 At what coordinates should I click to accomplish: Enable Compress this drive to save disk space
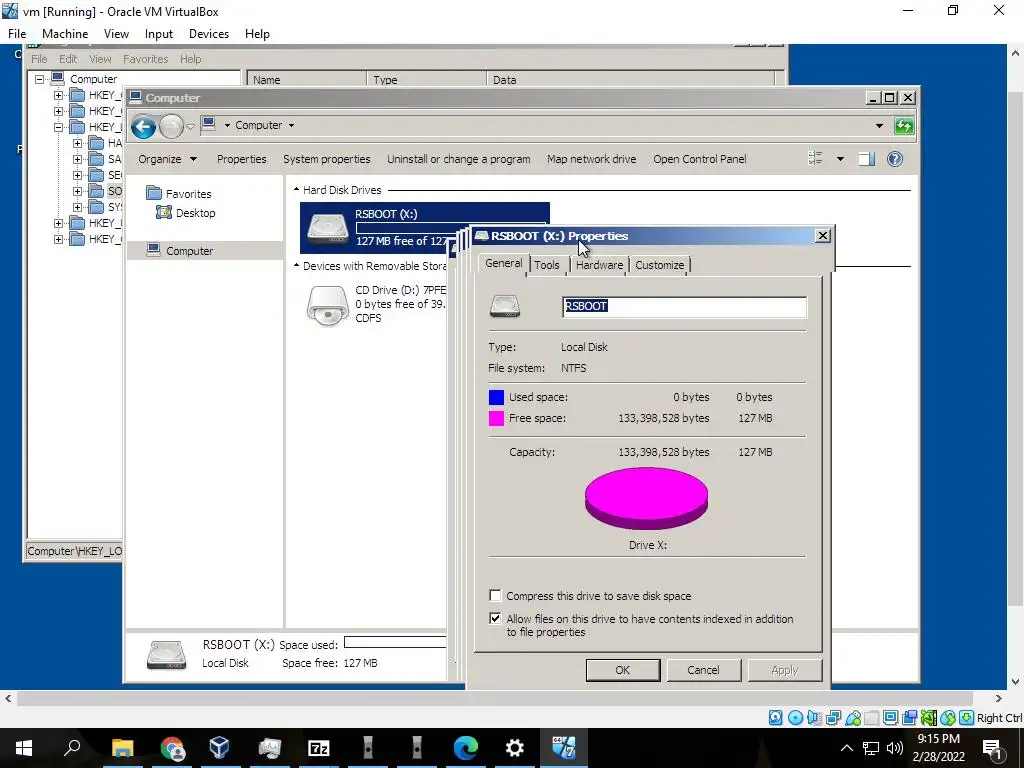[x=495, y=596]
